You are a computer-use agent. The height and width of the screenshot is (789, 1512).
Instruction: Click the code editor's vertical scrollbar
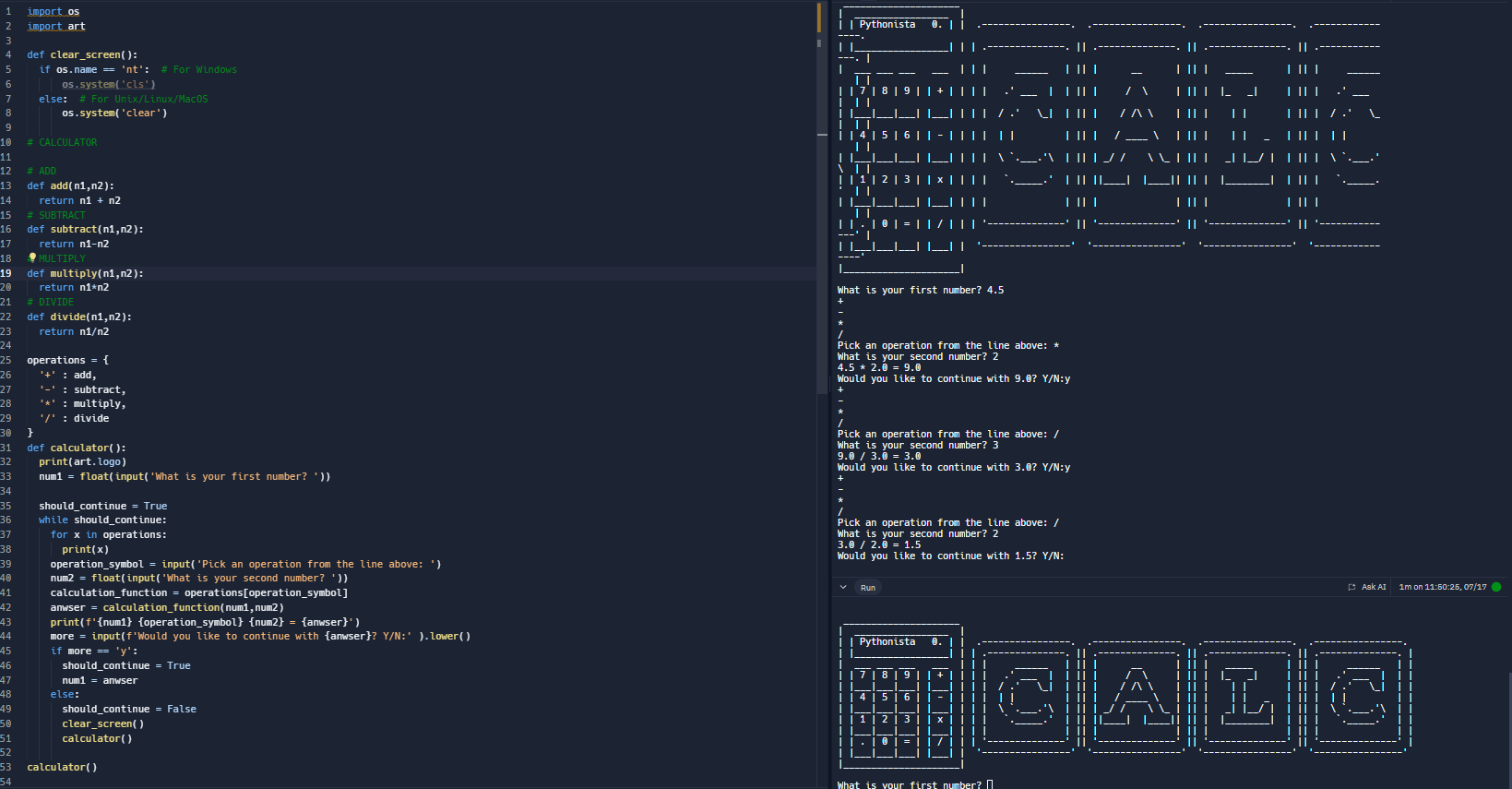[x=819, y=277]
